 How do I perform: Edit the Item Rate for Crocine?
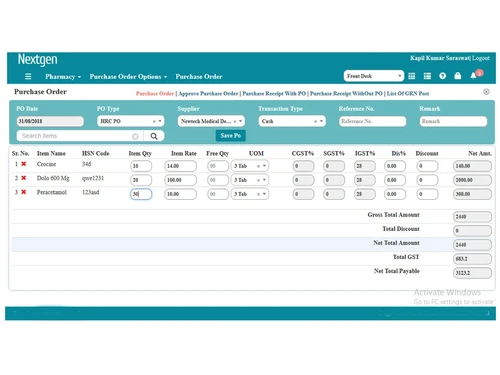point(180,166)
